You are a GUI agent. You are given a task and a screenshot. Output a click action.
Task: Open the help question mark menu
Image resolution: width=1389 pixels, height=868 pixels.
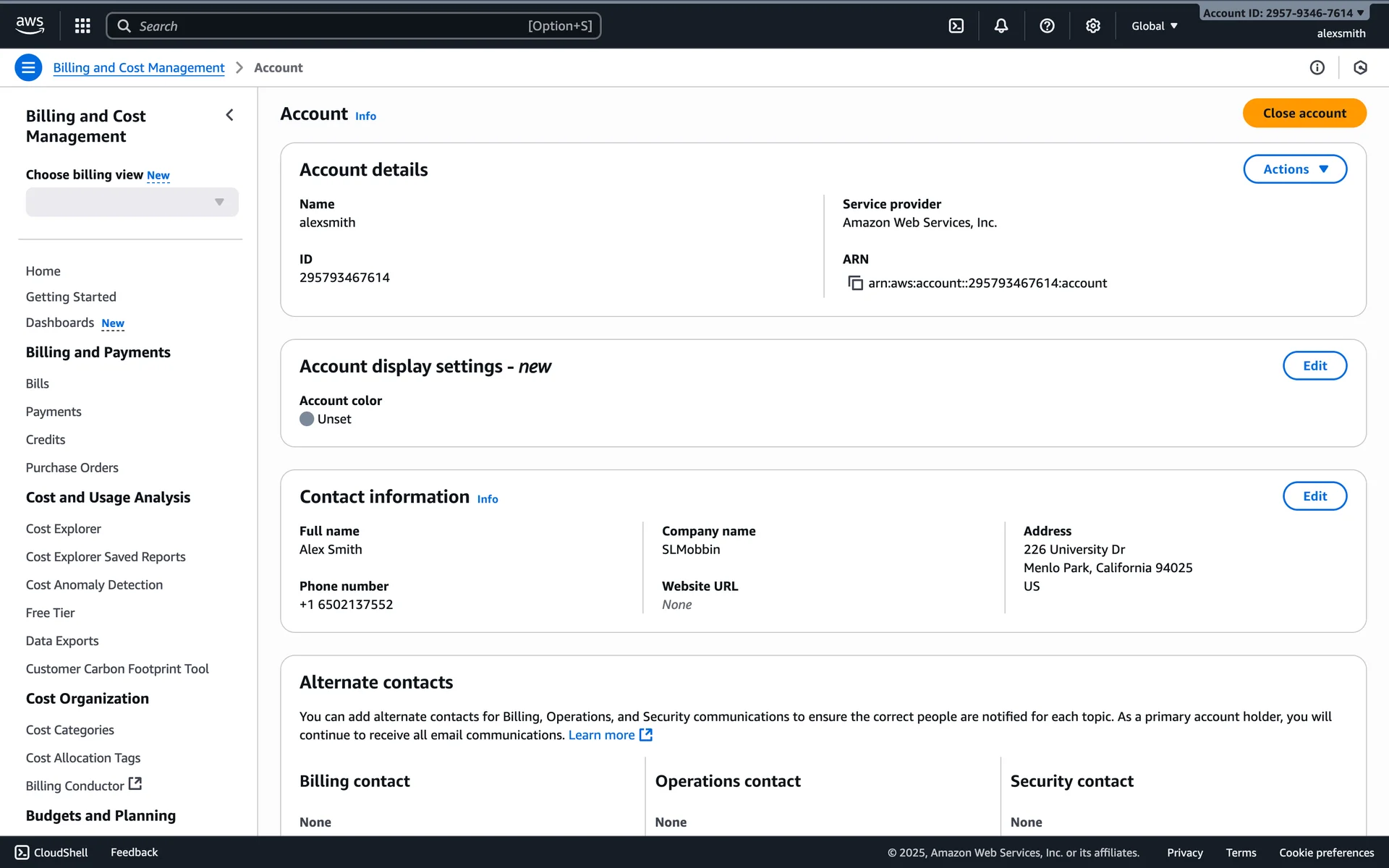[x=1047, y=26]
